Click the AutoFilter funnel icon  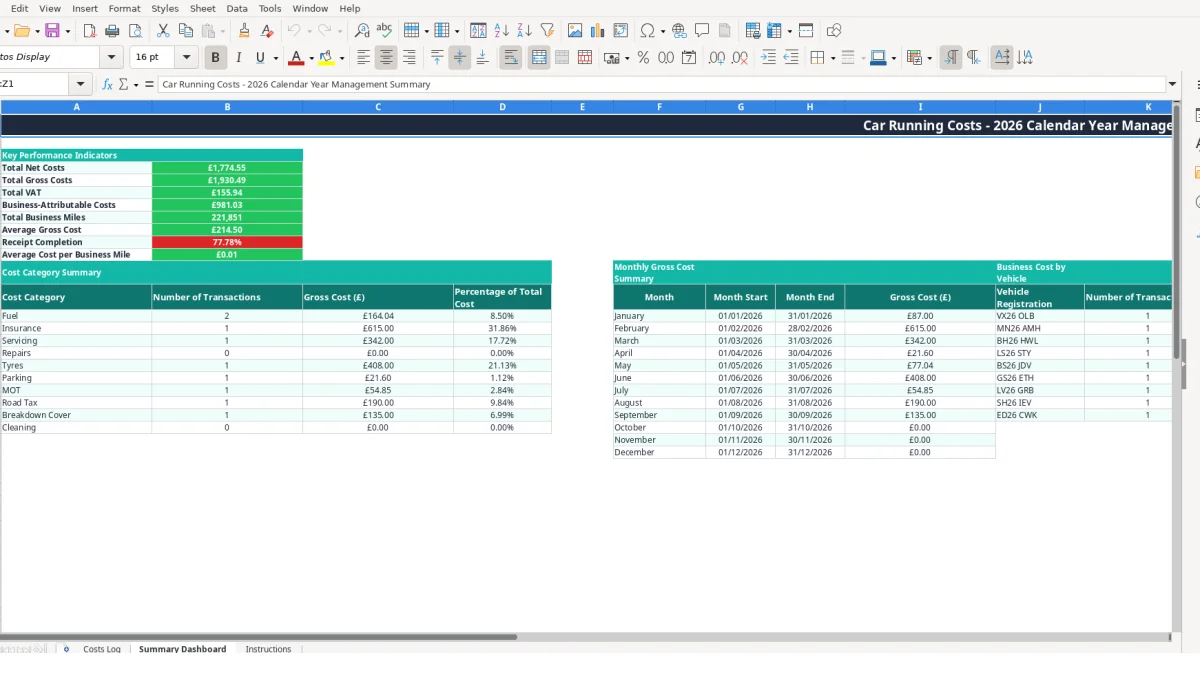point(547,31)
